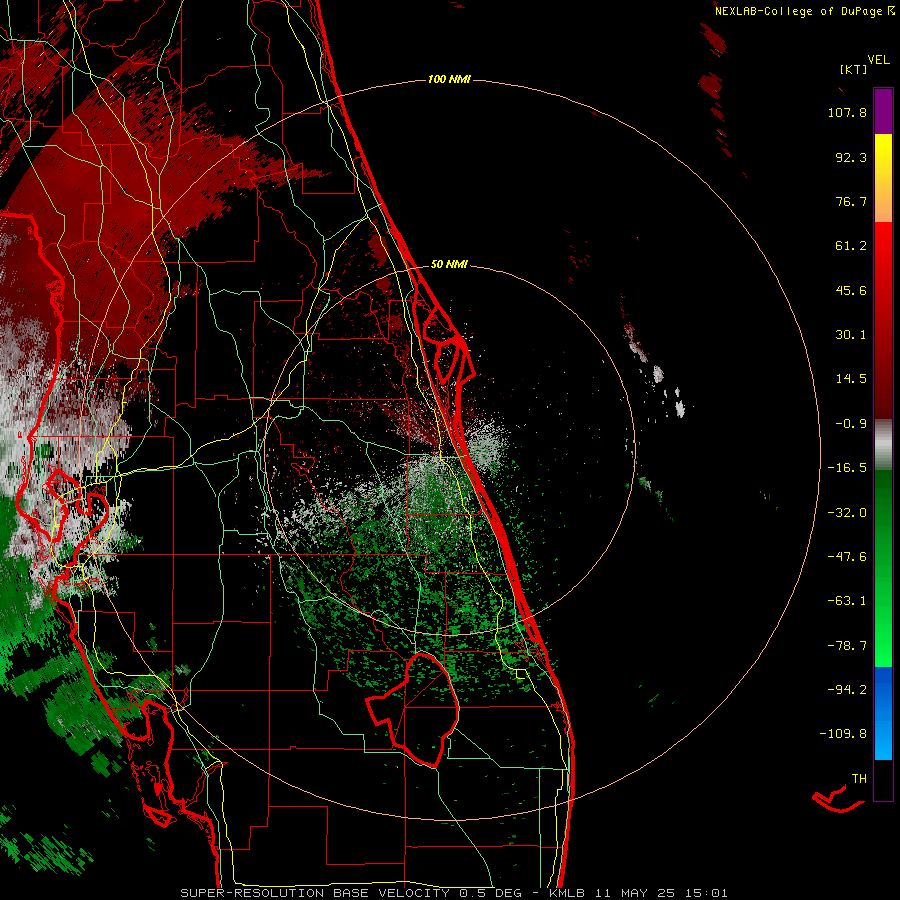Click the bright green segment of color bar
This screenshot has width=900, height=900.
pos(883,568)
